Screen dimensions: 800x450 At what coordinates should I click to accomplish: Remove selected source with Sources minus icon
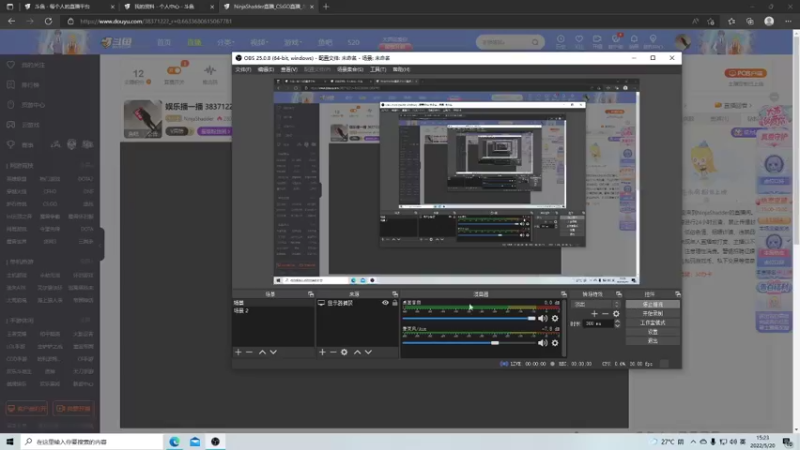[x=333, y=352]
